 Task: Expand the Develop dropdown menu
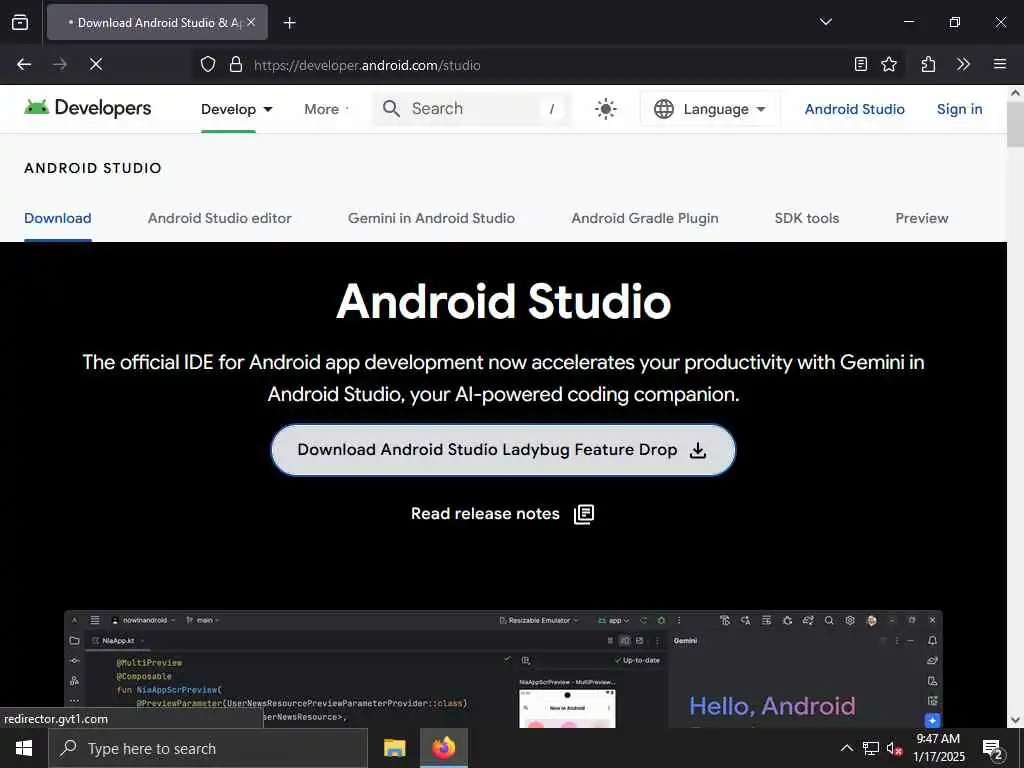click(236, 109)
